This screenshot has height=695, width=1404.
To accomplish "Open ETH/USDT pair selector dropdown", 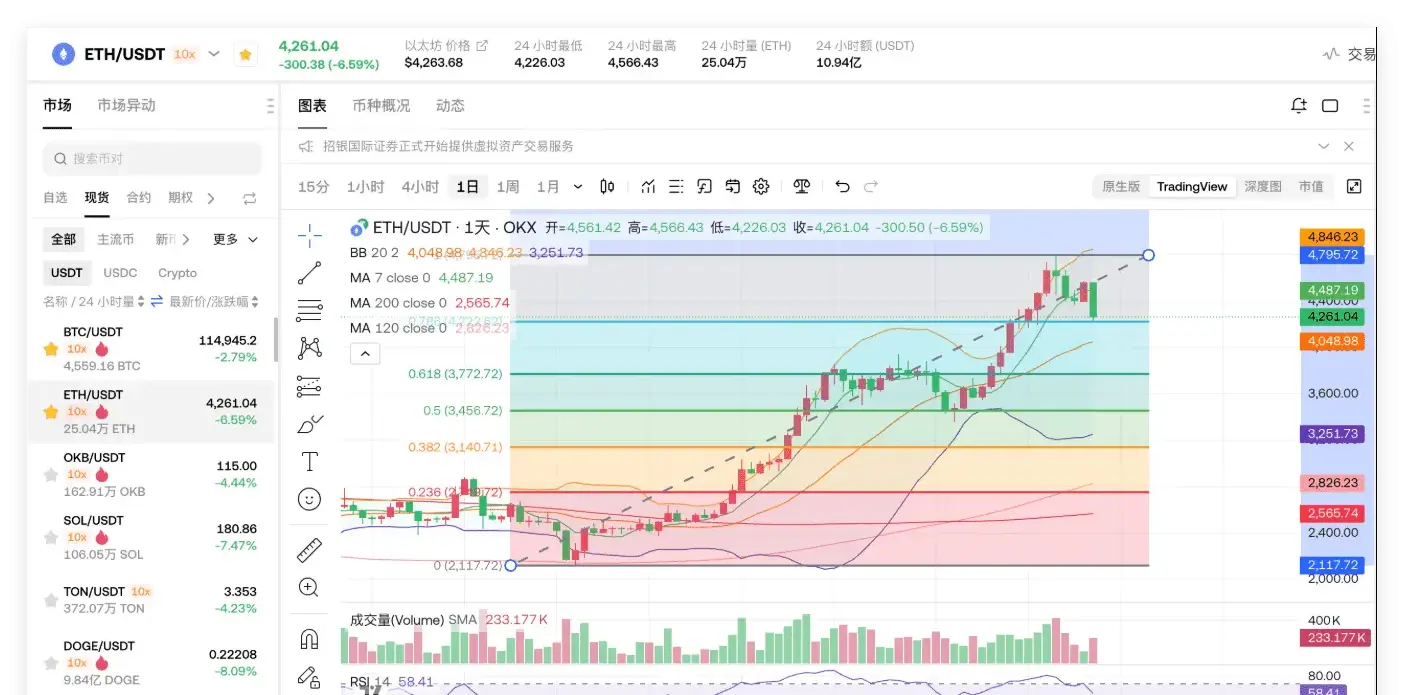I will click(213, 55).
